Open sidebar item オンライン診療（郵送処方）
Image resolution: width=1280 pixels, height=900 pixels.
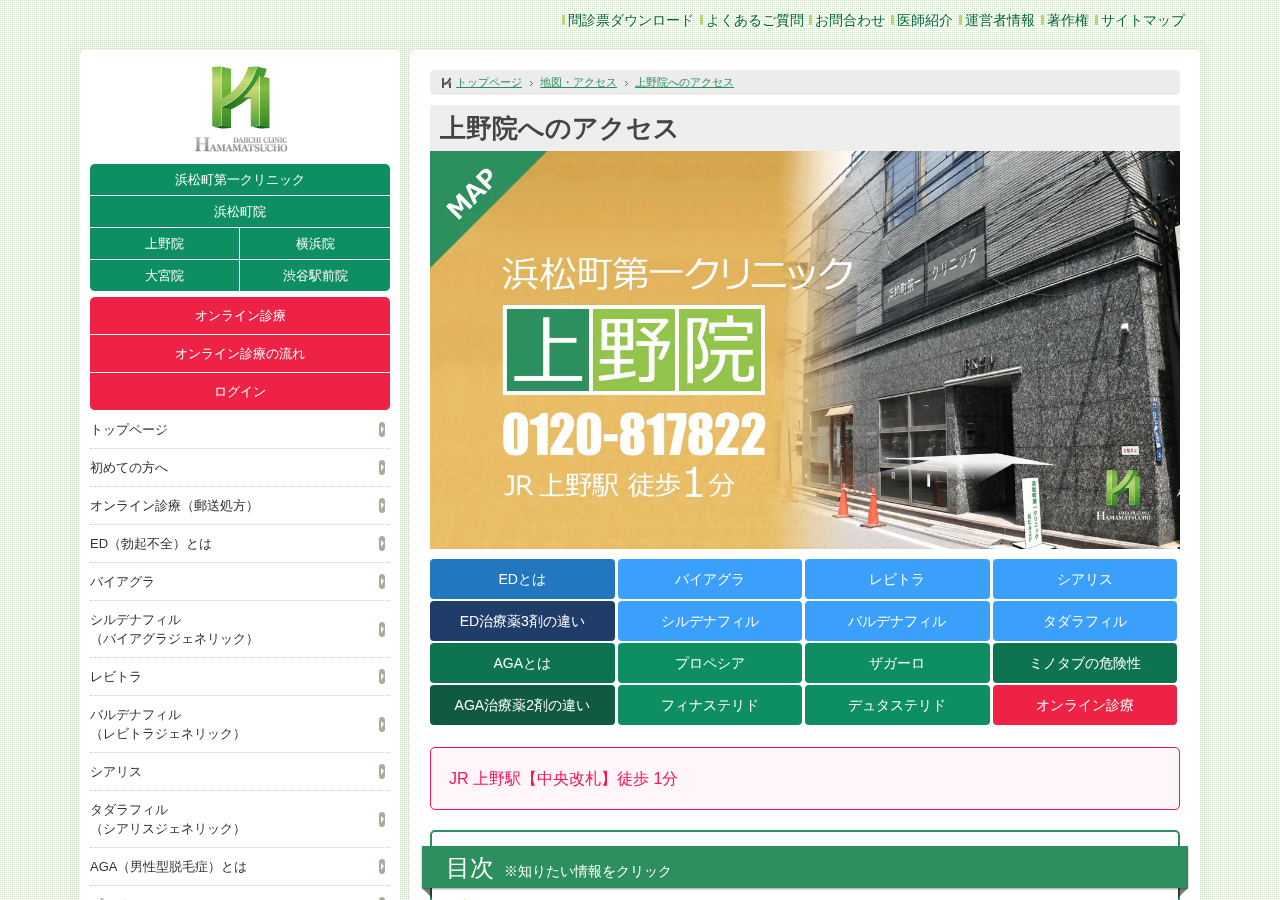(x=240, y=506)
